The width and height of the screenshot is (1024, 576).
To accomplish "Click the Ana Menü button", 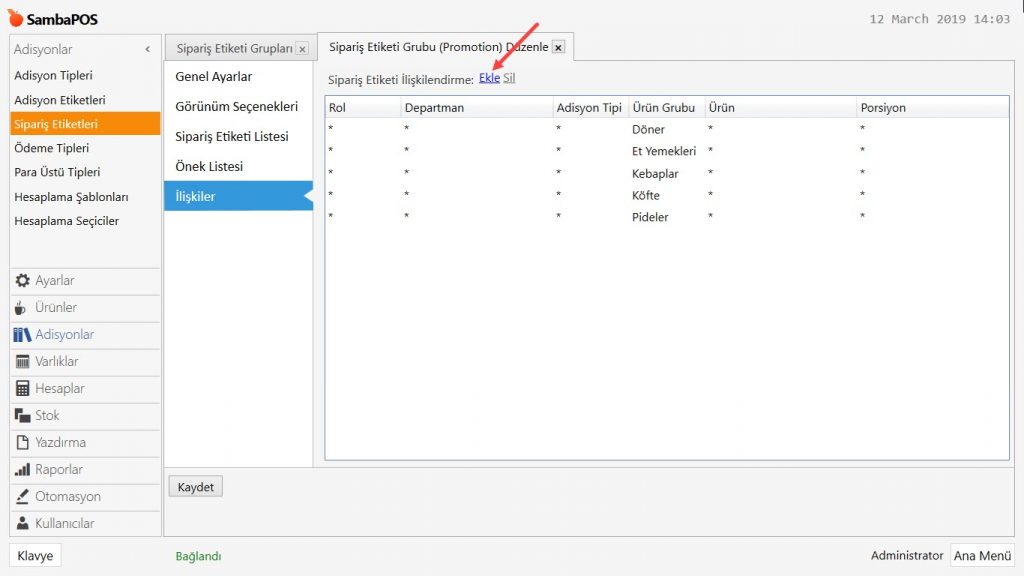I will tap(981, 556).
